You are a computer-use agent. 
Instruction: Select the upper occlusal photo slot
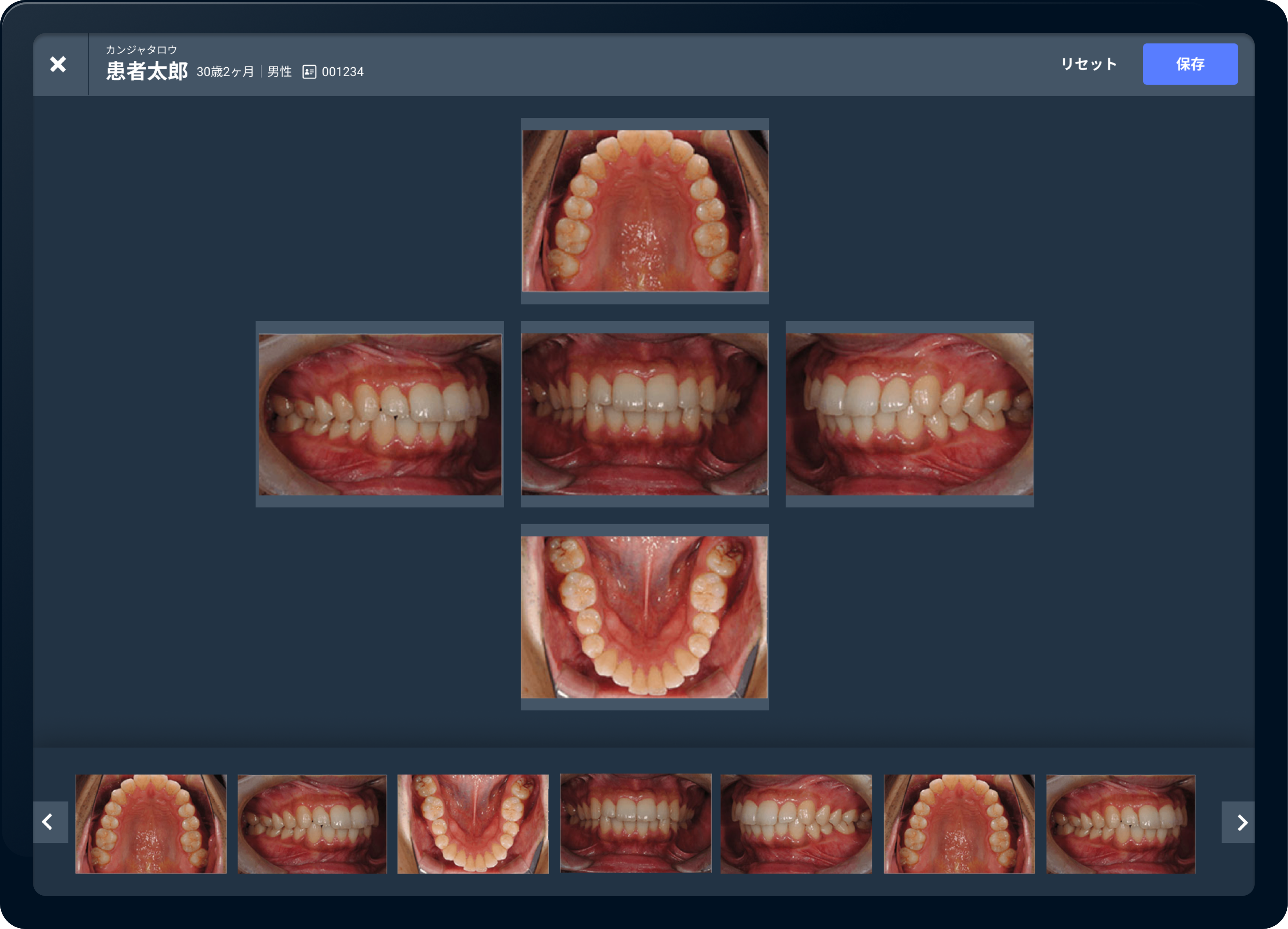[645, 211]
